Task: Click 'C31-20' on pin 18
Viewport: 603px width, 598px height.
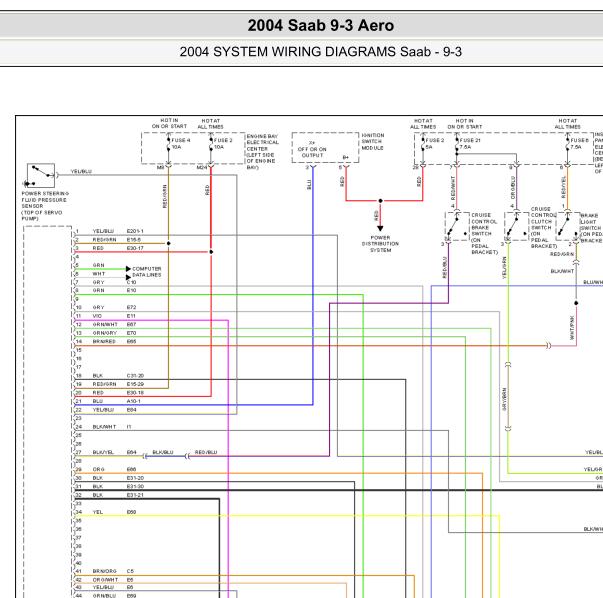Action: click(x=135, y=376)
